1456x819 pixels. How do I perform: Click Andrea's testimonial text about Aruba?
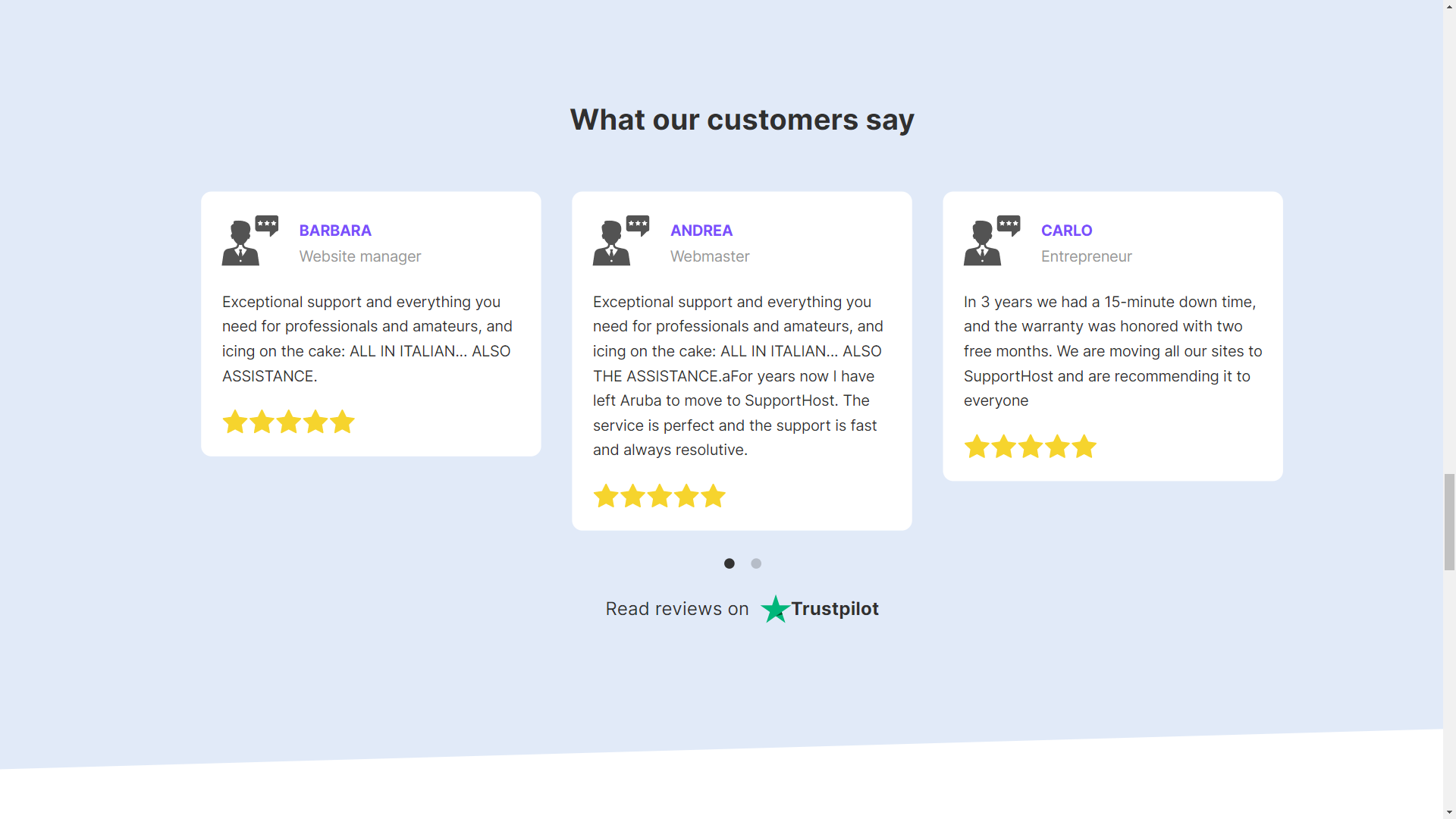click(734, 400)
